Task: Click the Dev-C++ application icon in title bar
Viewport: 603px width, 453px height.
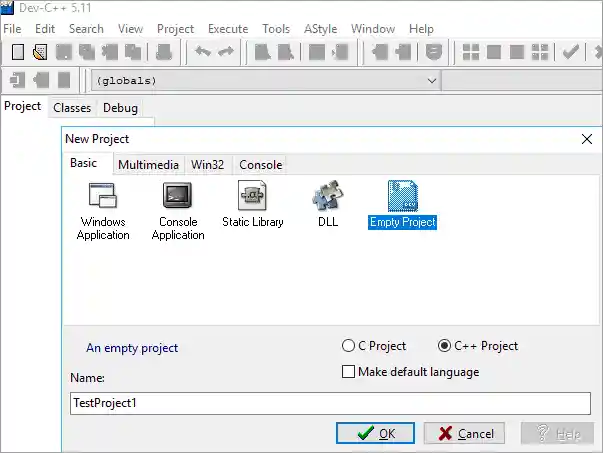Action: 7,7
